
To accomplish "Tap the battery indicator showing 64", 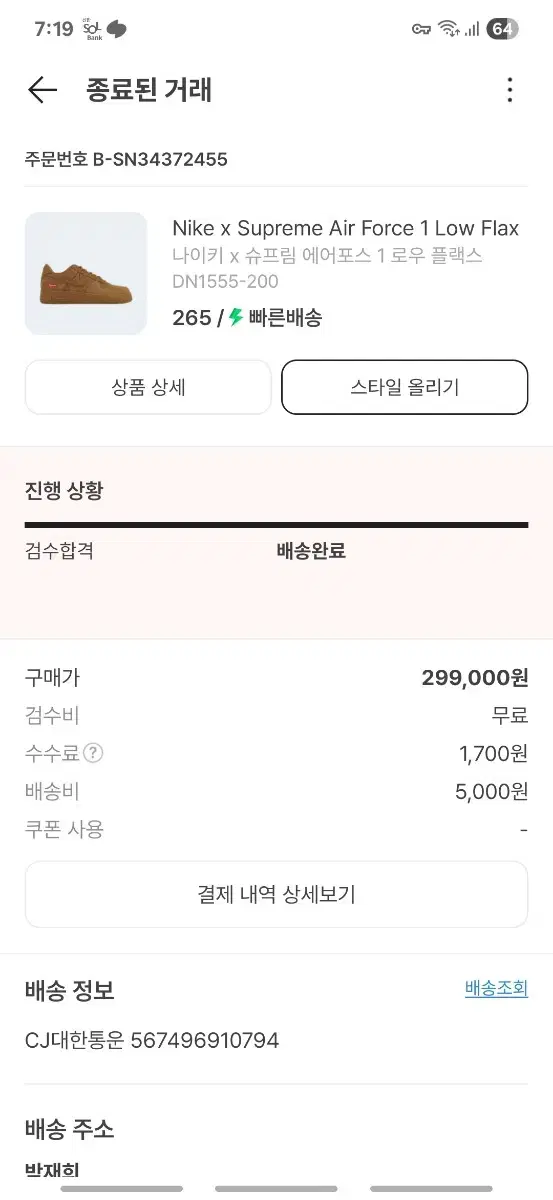I will click(502, 29).
